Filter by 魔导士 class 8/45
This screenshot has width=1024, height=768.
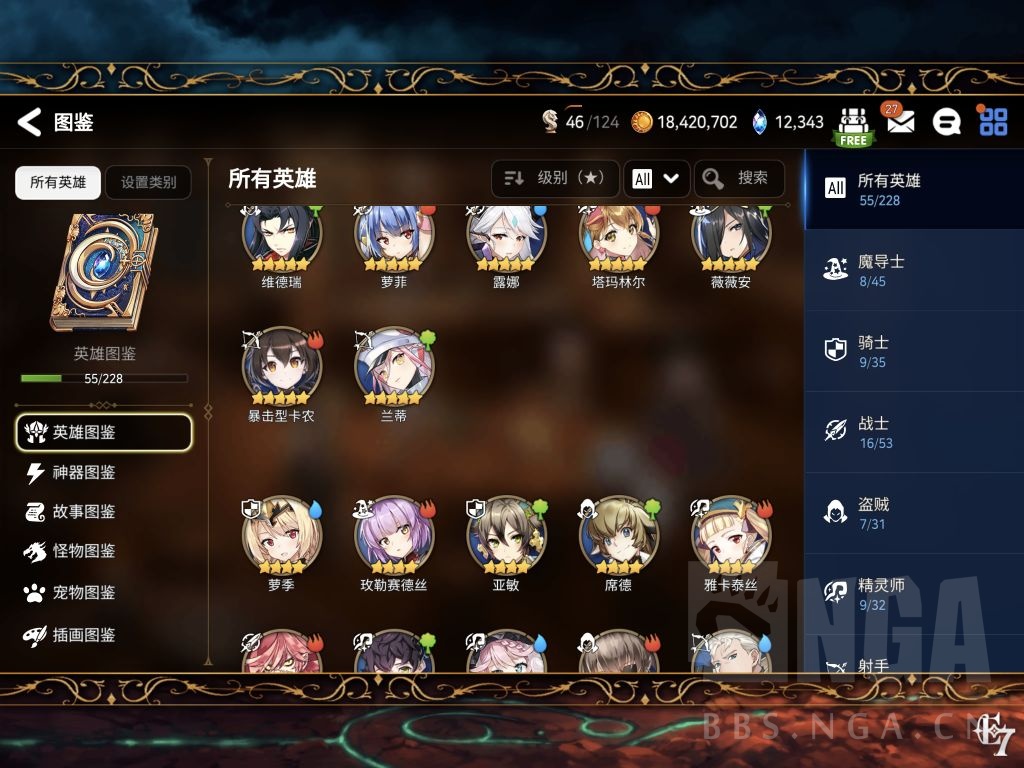click(914, 270)
